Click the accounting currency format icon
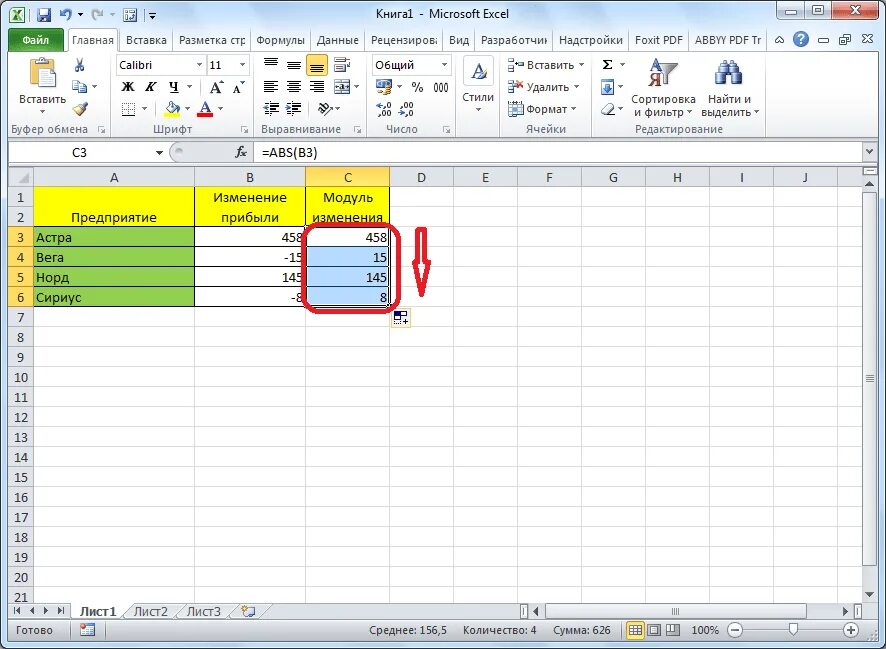 pyautogui.click(x=384, y=87)
